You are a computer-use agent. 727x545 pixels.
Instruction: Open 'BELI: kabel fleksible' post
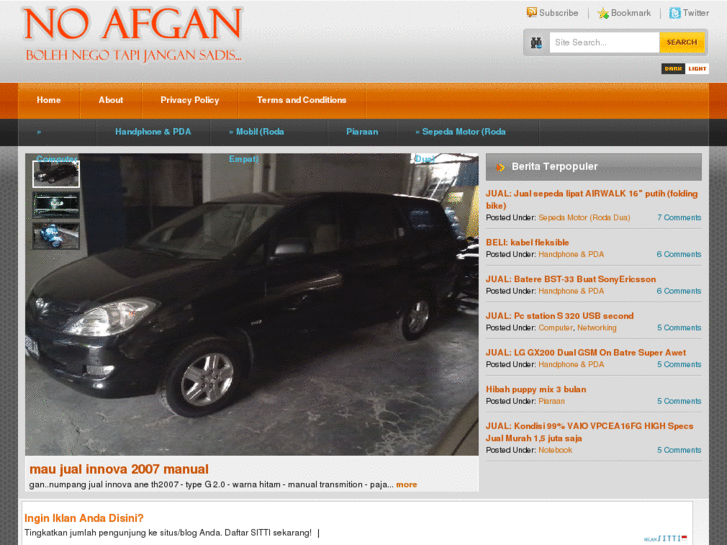click(527, 242)
